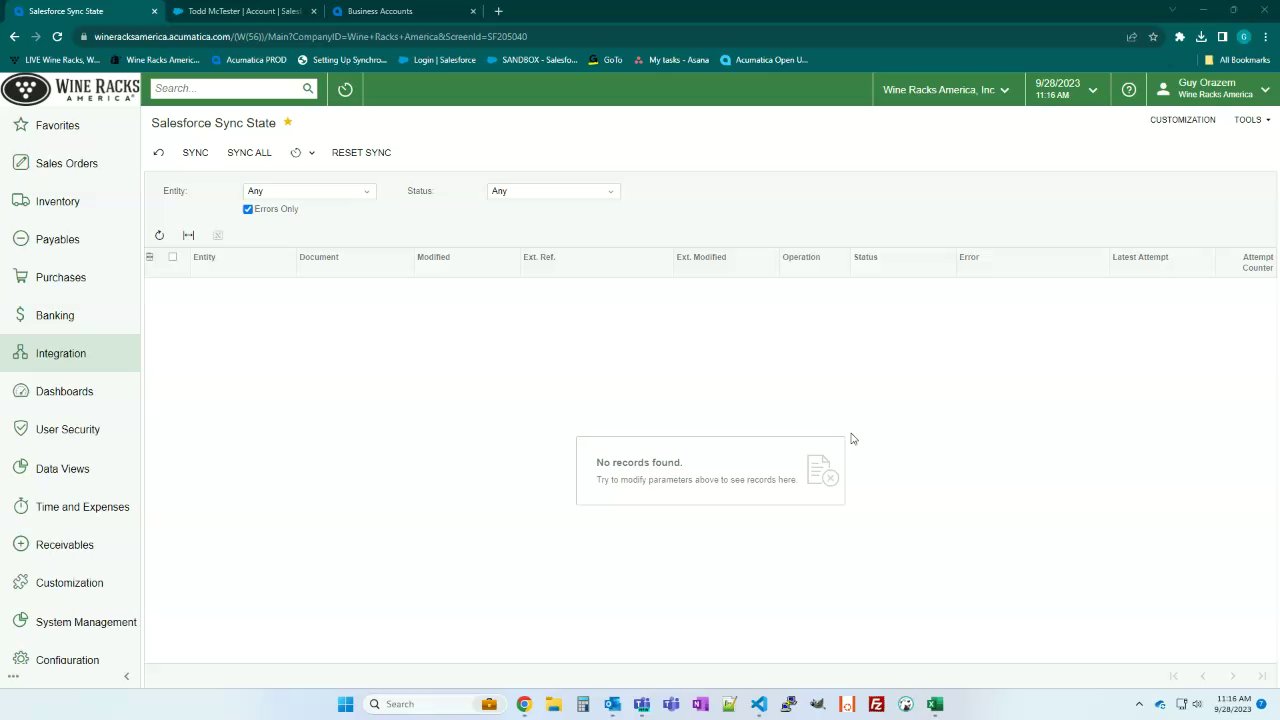Tick the select-all checkbox in grid header

tap(172, 257)
